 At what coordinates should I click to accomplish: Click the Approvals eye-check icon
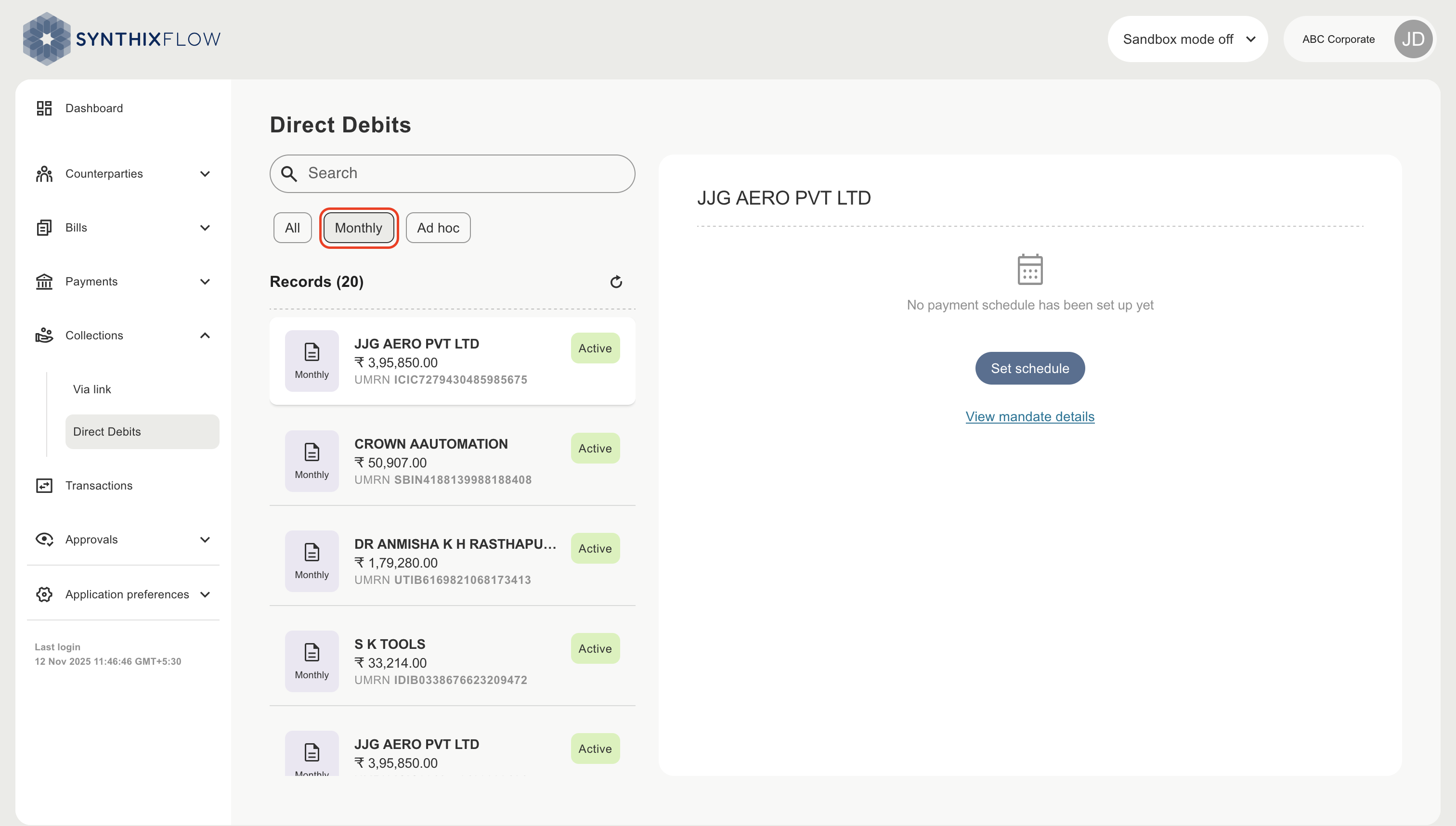pos(44,540)
